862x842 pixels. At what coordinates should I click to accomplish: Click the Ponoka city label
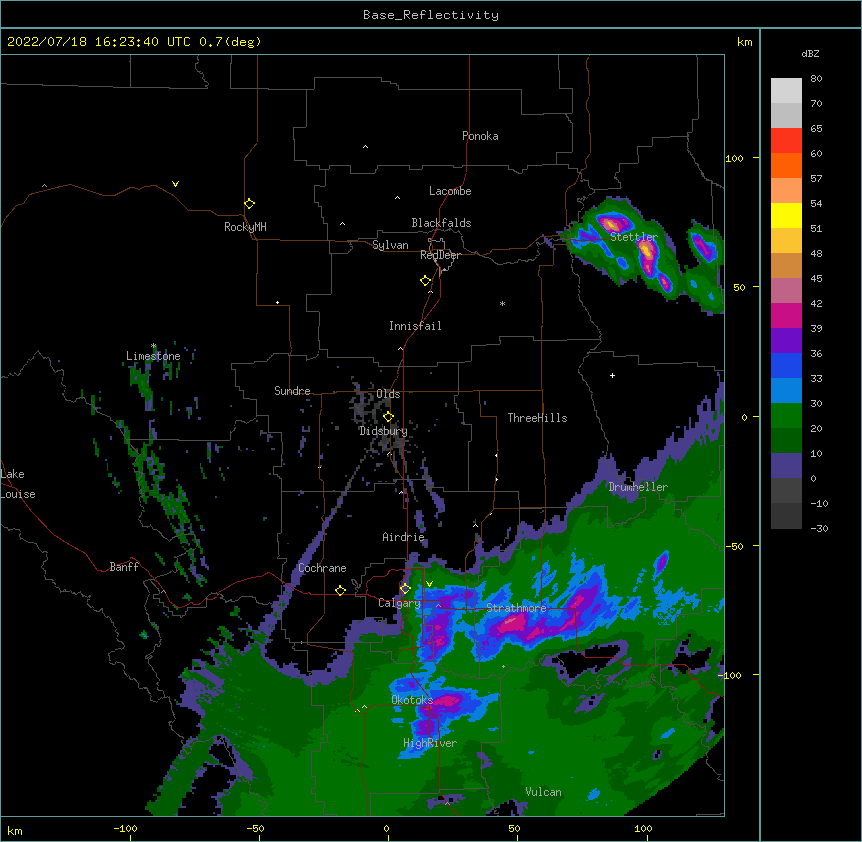tap(480, 136)
